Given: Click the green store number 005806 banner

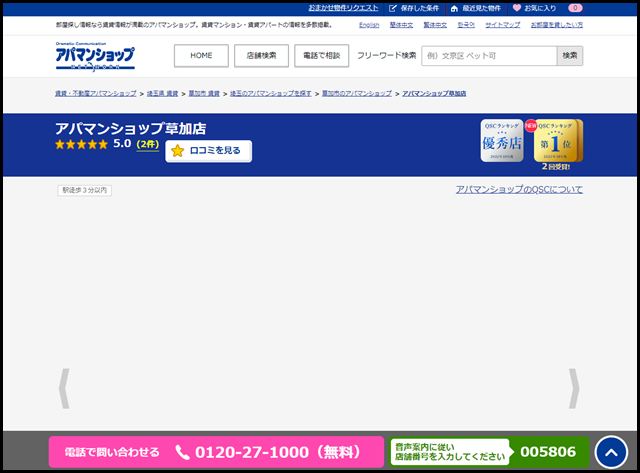Looking at the screenshot, I should (489, 452).
